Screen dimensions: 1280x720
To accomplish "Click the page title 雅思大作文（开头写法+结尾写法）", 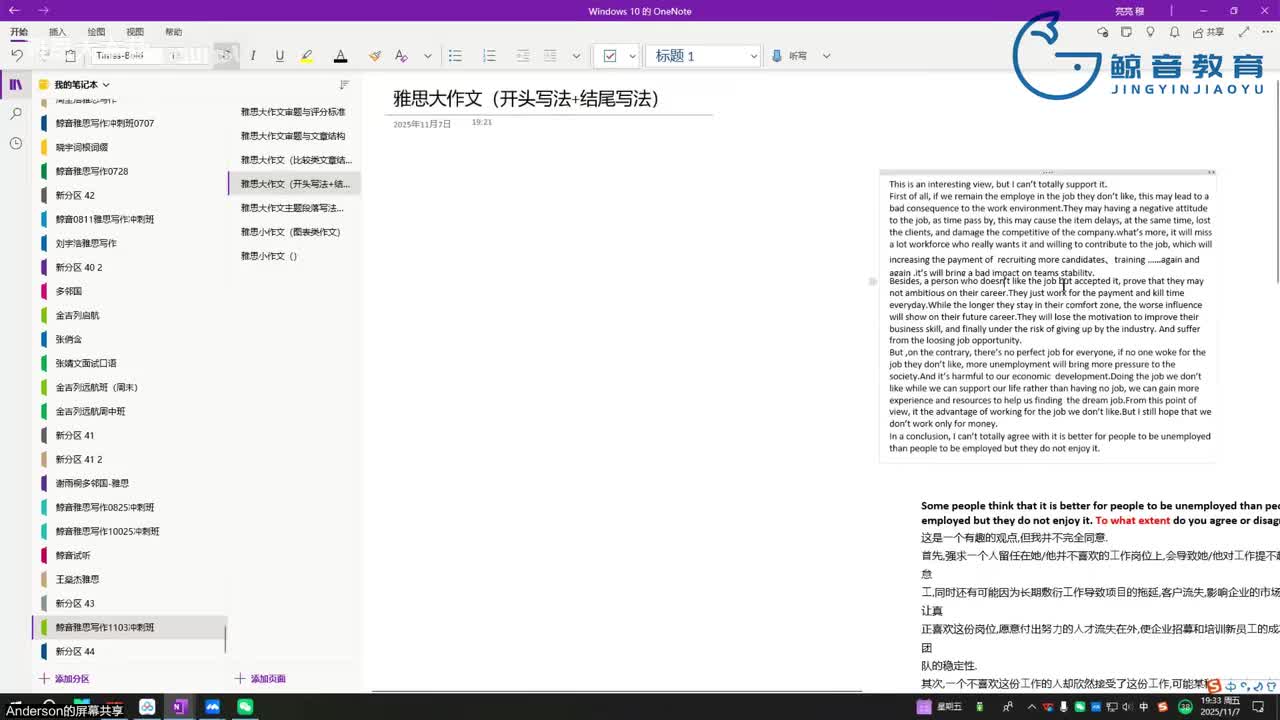I will [526, 98].
